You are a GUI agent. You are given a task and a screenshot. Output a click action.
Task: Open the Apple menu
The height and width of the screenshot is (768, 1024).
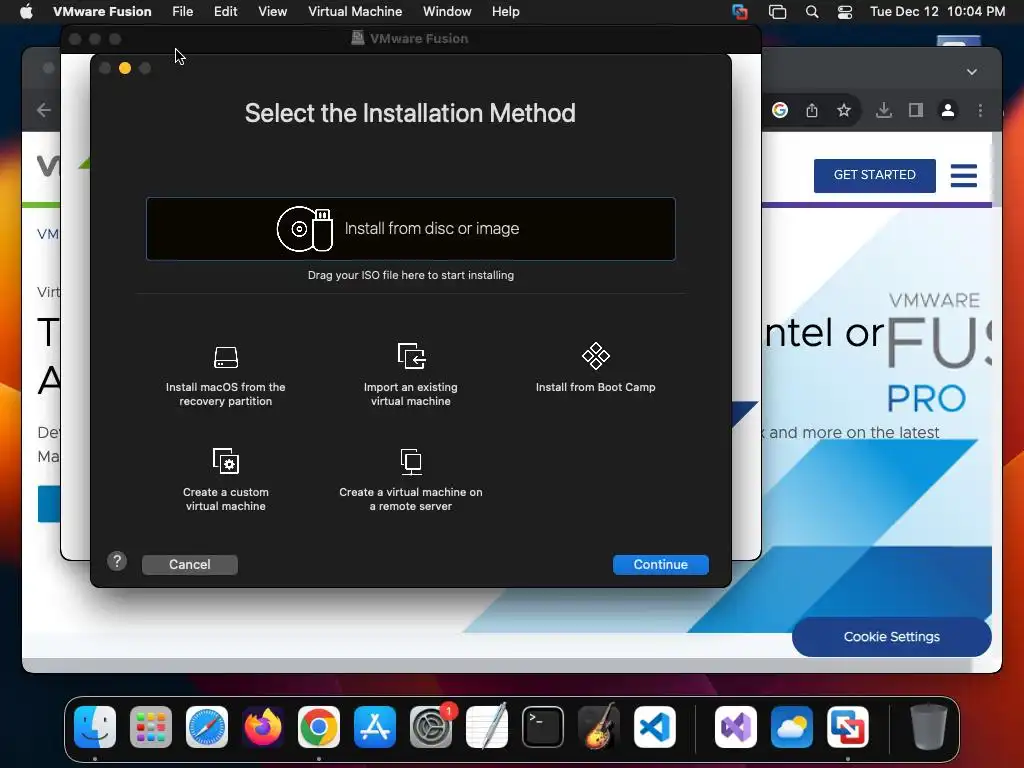[x=26, y=12]
